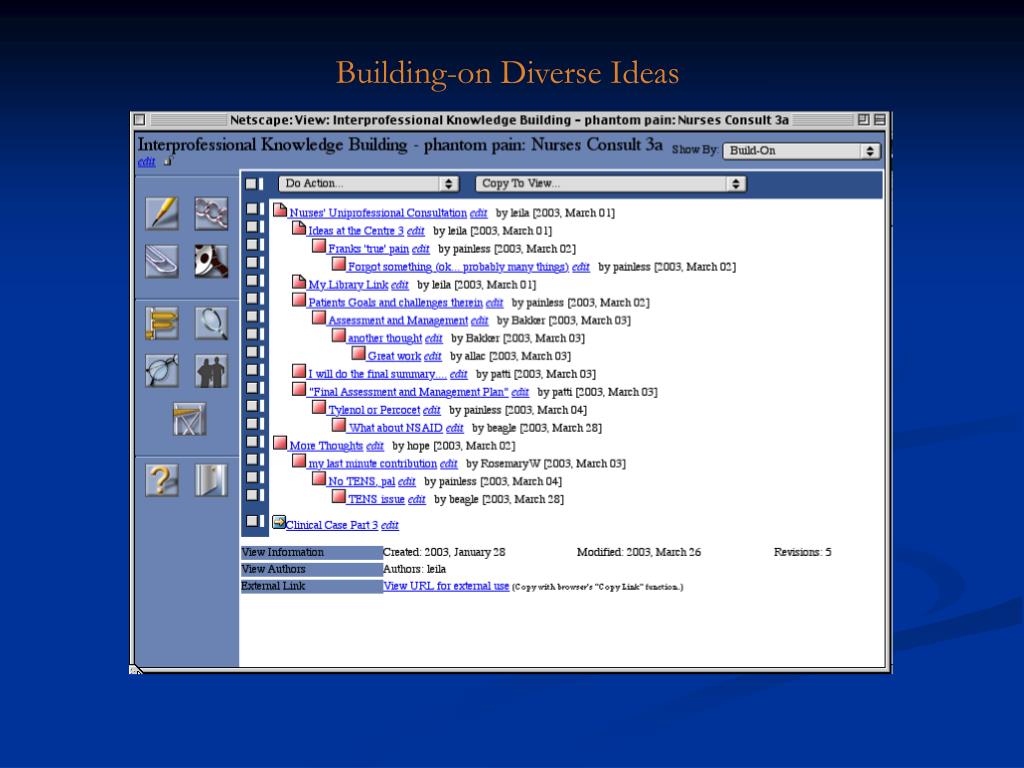Click the "Modified: 2003, March 26" text
The image size is (1024, 768).
point(639,552)
